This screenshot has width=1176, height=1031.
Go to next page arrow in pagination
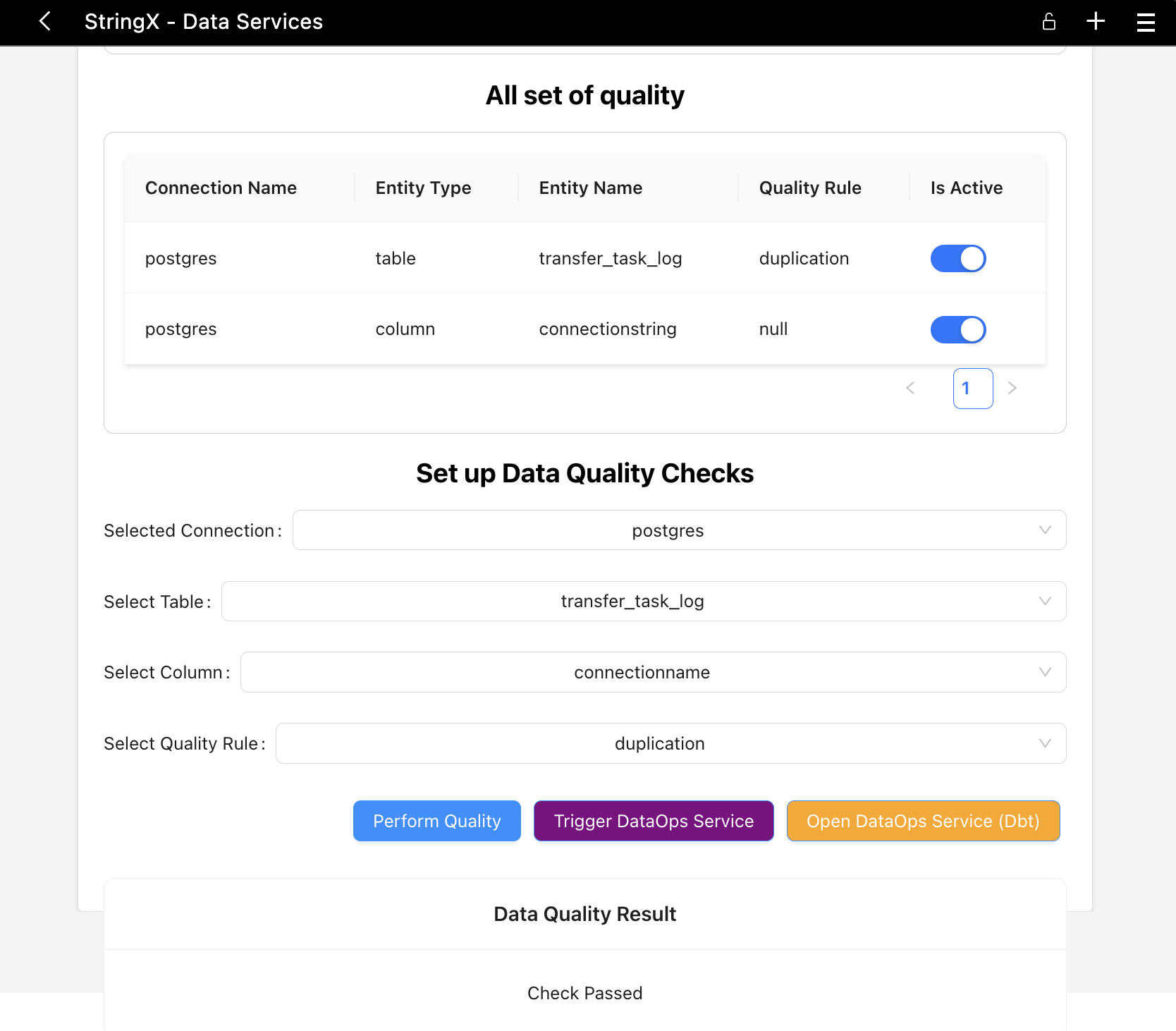pos(1012,388)
